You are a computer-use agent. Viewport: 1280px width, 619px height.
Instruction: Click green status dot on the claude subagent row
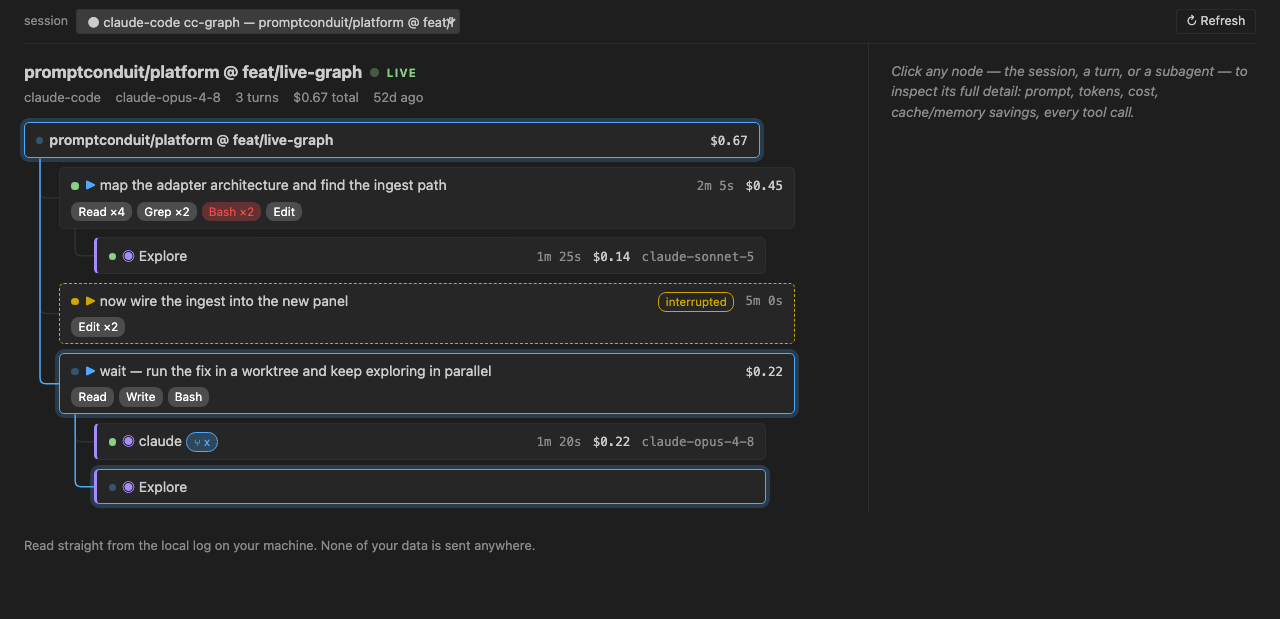(x=112, y=441)
